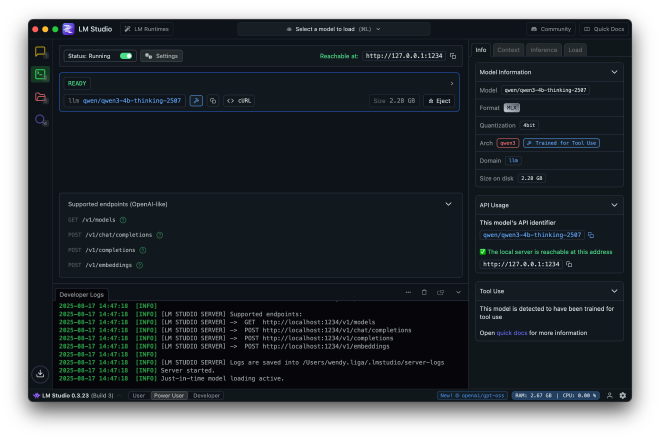The height and width of the screenshot is (439, 660).
Task: Expand the READY model row chevron
Action: 452,83
